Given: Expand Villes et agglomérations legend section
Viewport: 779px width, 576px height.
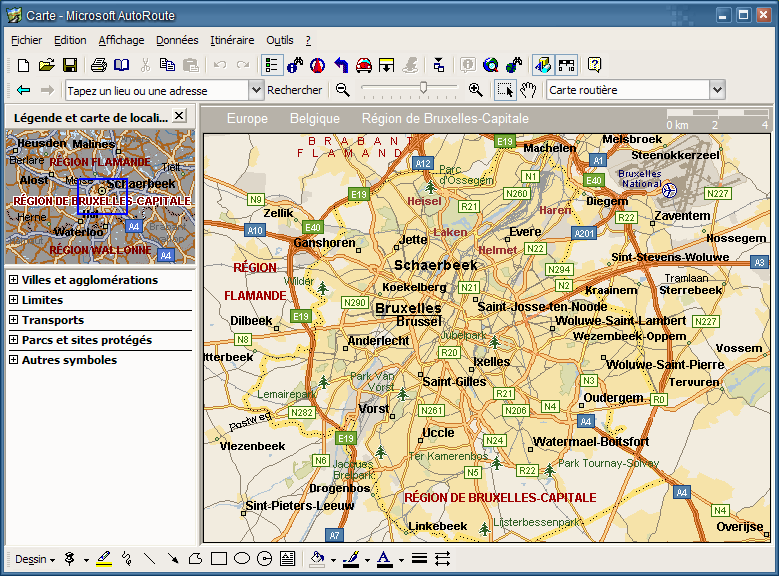Looking at the screenshot, I should click(14, 280).
